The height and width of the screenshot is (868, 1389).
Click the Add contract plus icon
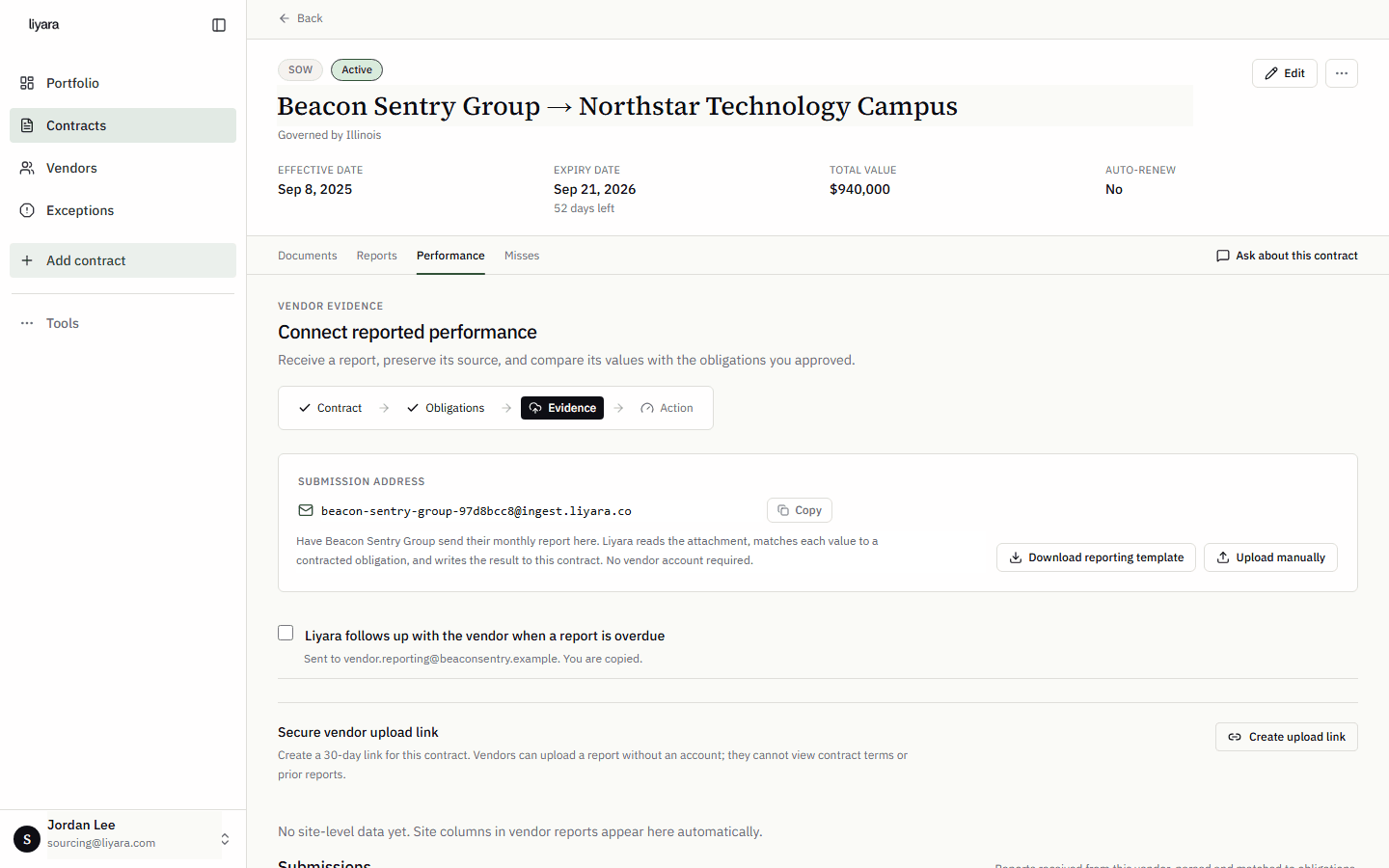(x=27, y=260)
